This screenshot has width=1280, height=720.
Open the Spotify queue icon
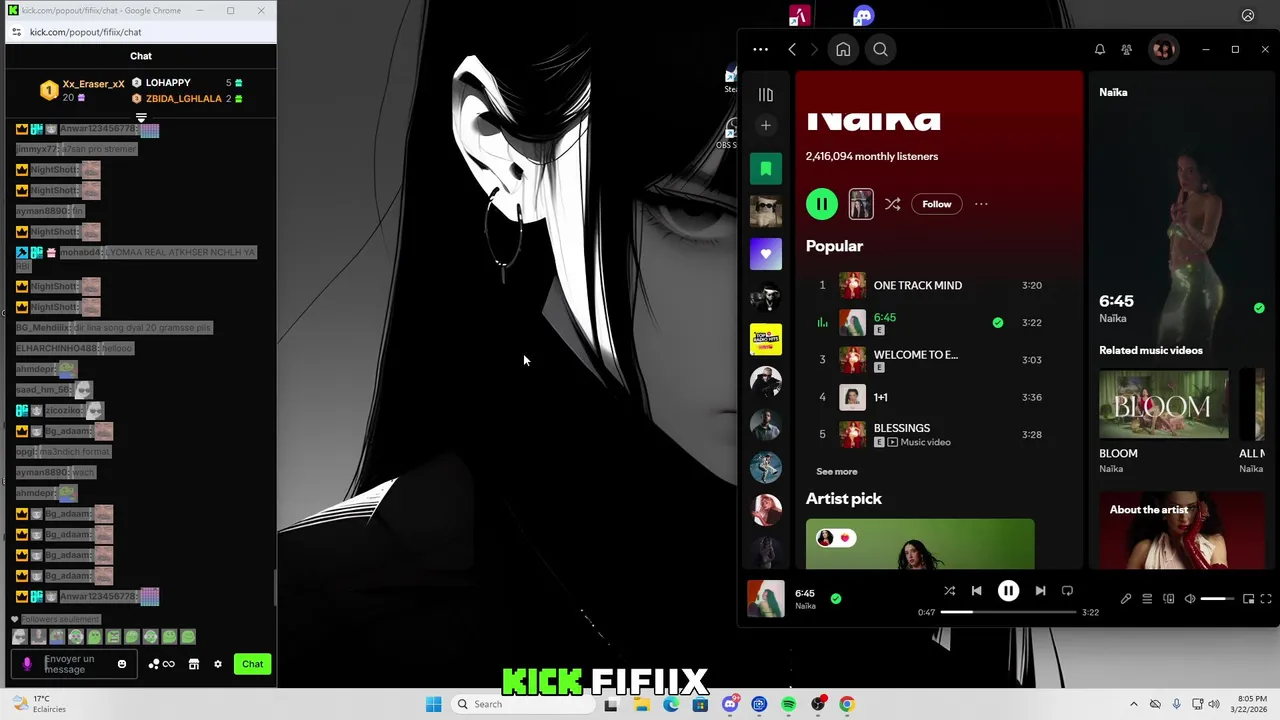[x=1147, y=599]
